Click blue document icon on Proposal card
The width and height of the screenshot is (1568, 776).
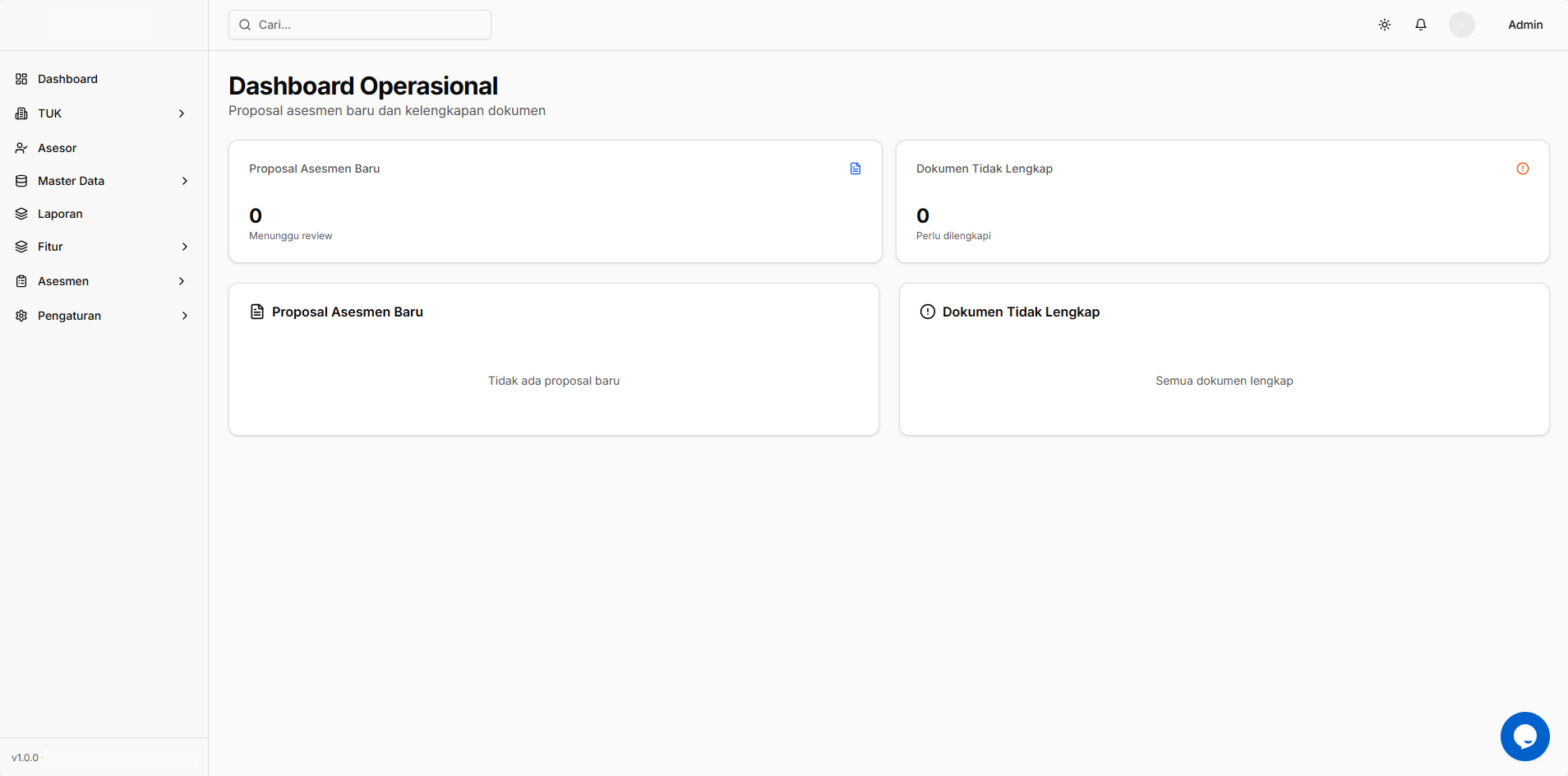[855, 169]
